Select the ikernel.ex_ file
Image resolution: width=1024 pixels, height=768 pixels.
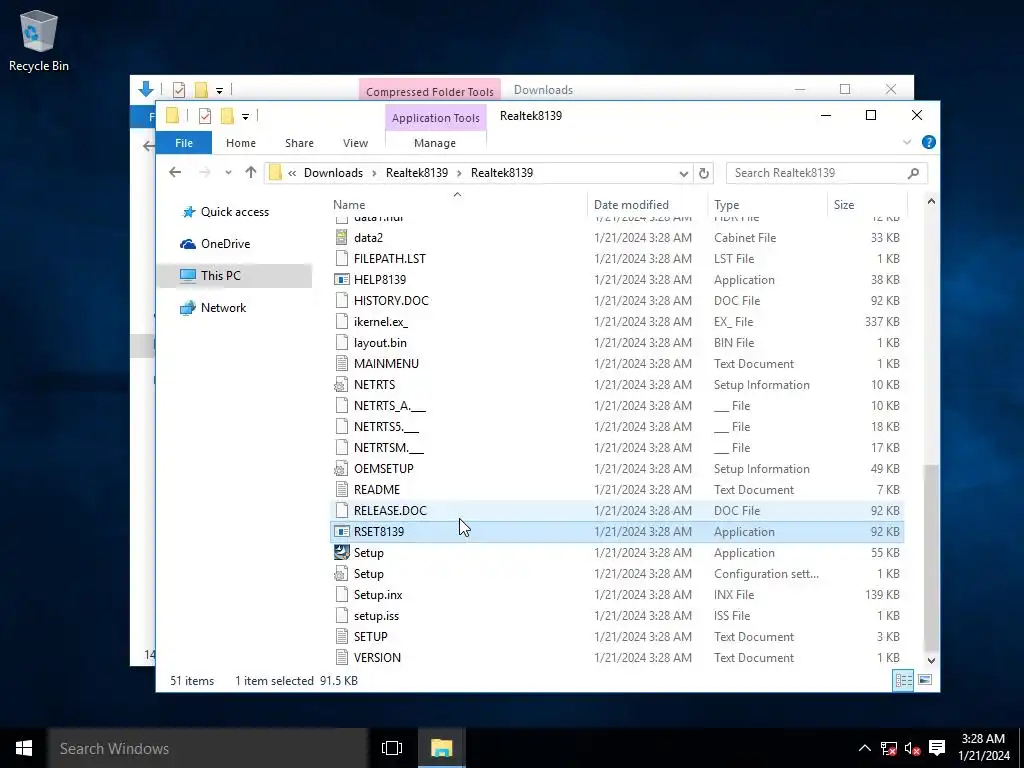click(618, 322)
